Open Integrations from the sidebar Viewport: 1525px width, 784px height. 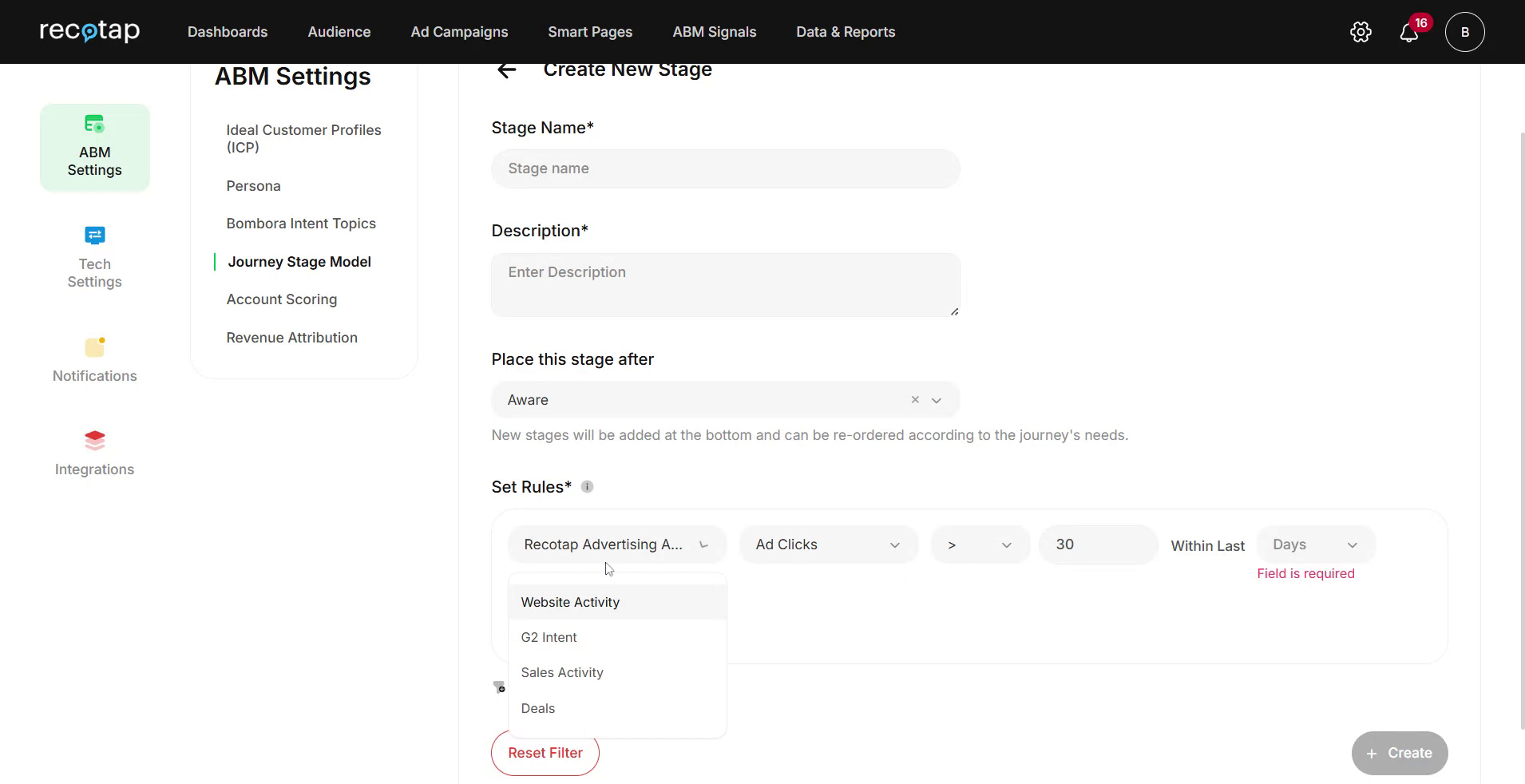pyautogui.click(x=94, y=451)
